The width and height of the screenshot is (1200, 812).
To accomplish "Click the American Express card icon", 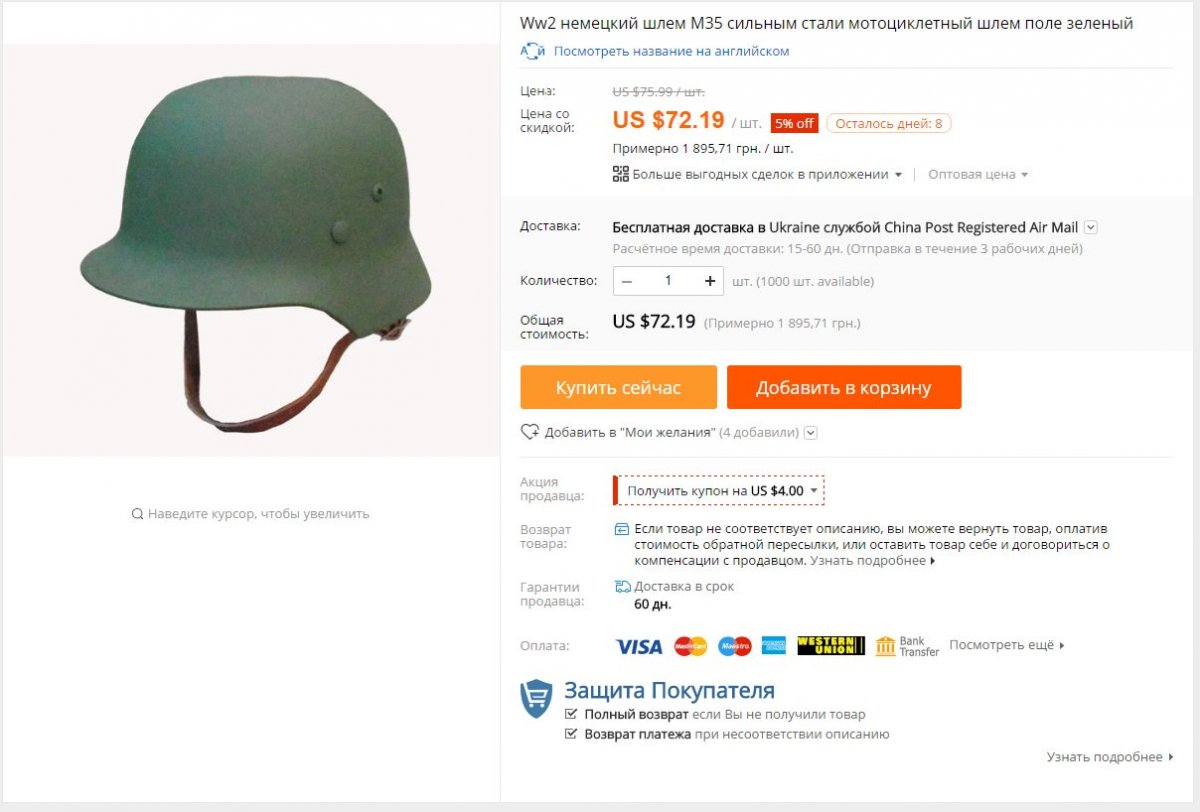I will [774, 646].
